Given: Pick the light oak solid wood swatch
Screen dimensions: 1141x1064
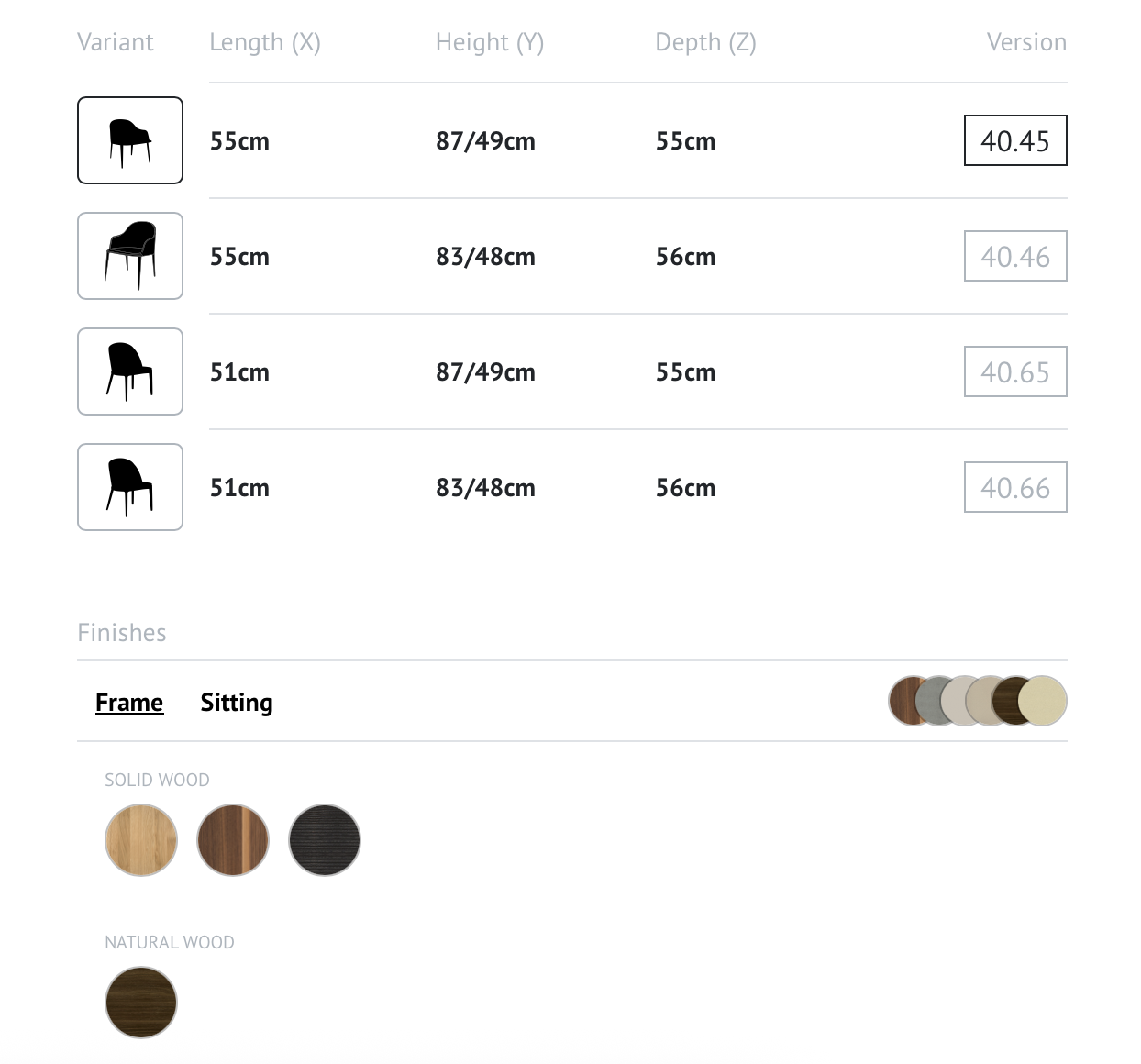Looking at the screenshot, I should coord(141,840).
